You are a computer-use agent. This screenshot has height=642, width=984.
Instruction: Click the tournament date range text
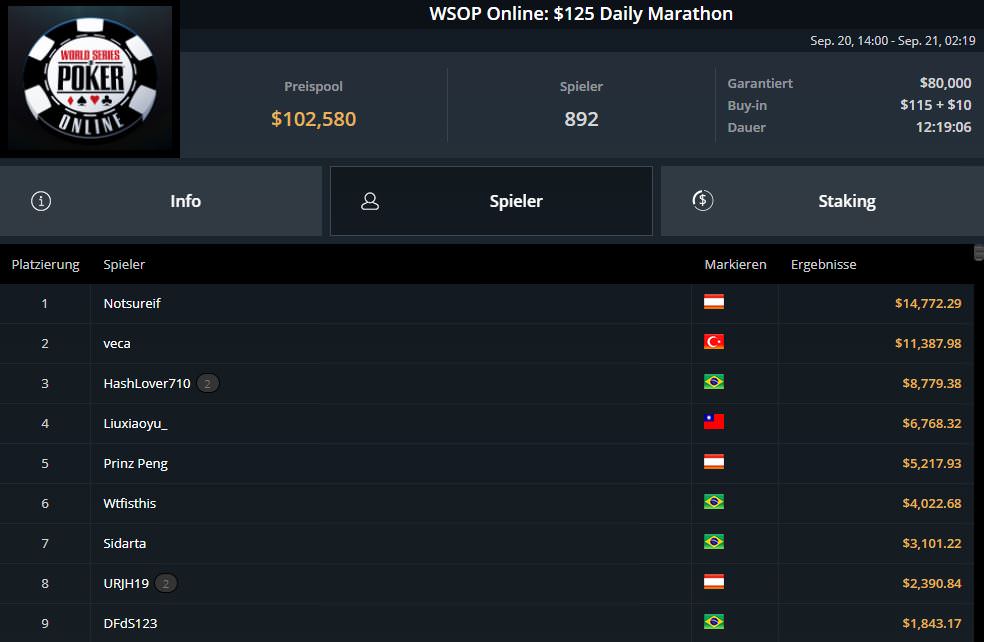(892, 41)
